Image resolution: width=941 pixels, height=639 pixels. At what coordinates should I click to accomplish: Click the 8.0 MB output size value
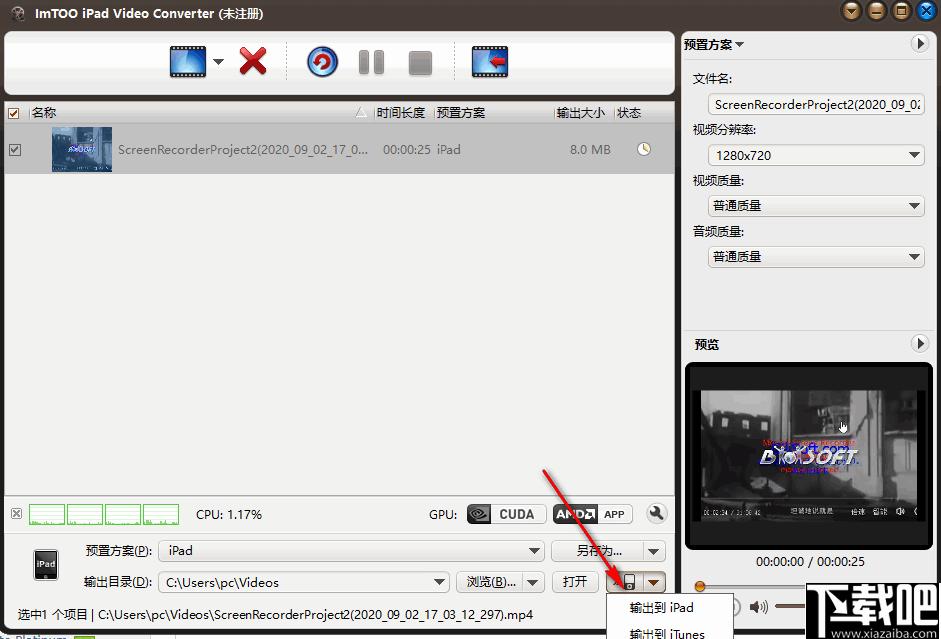pos(591,149)
